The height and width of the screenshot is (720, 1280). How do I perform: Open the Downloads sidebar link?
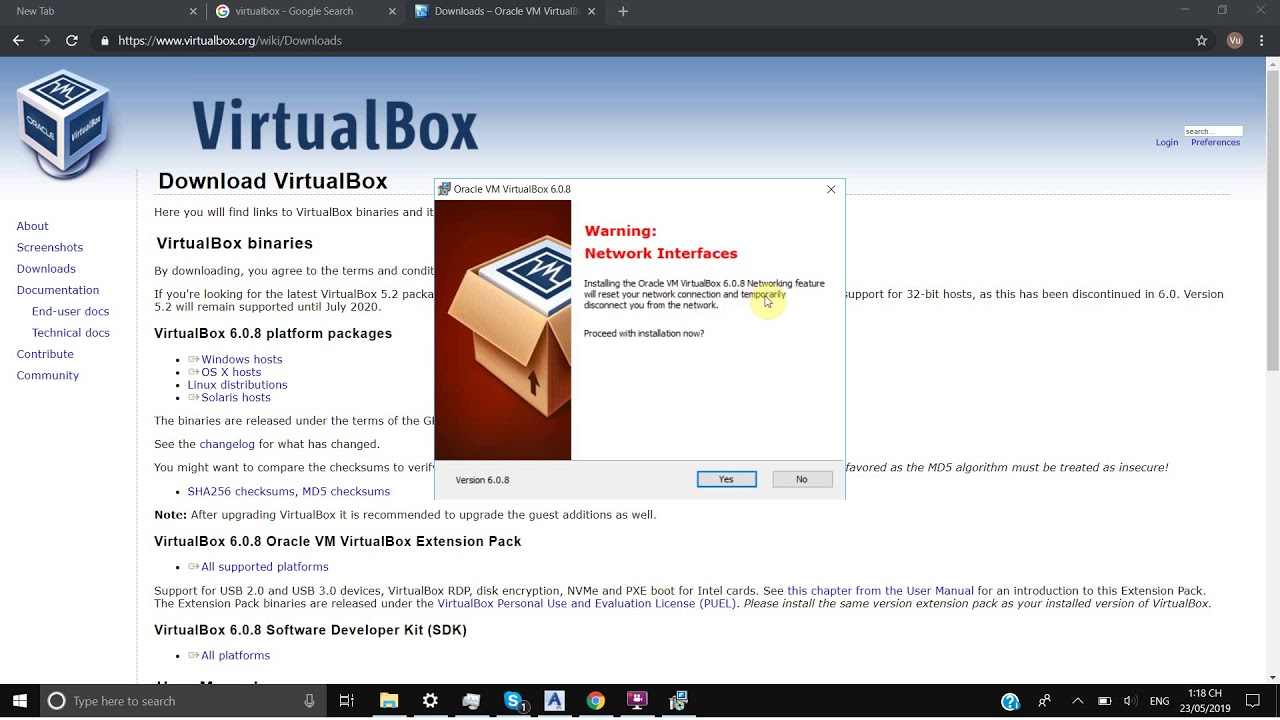46,268
